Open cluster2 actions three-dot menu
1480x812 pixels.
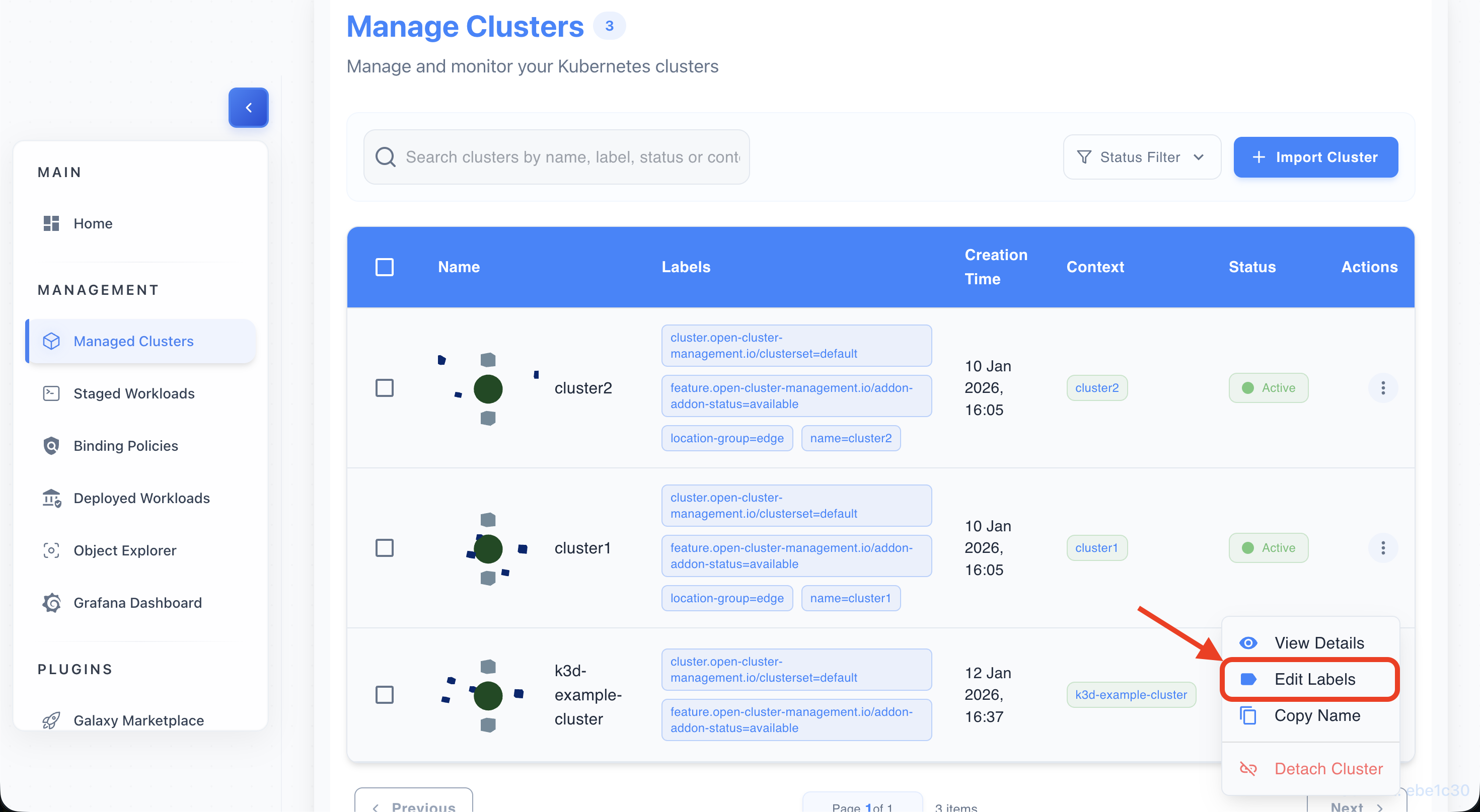click(1382, 387)
